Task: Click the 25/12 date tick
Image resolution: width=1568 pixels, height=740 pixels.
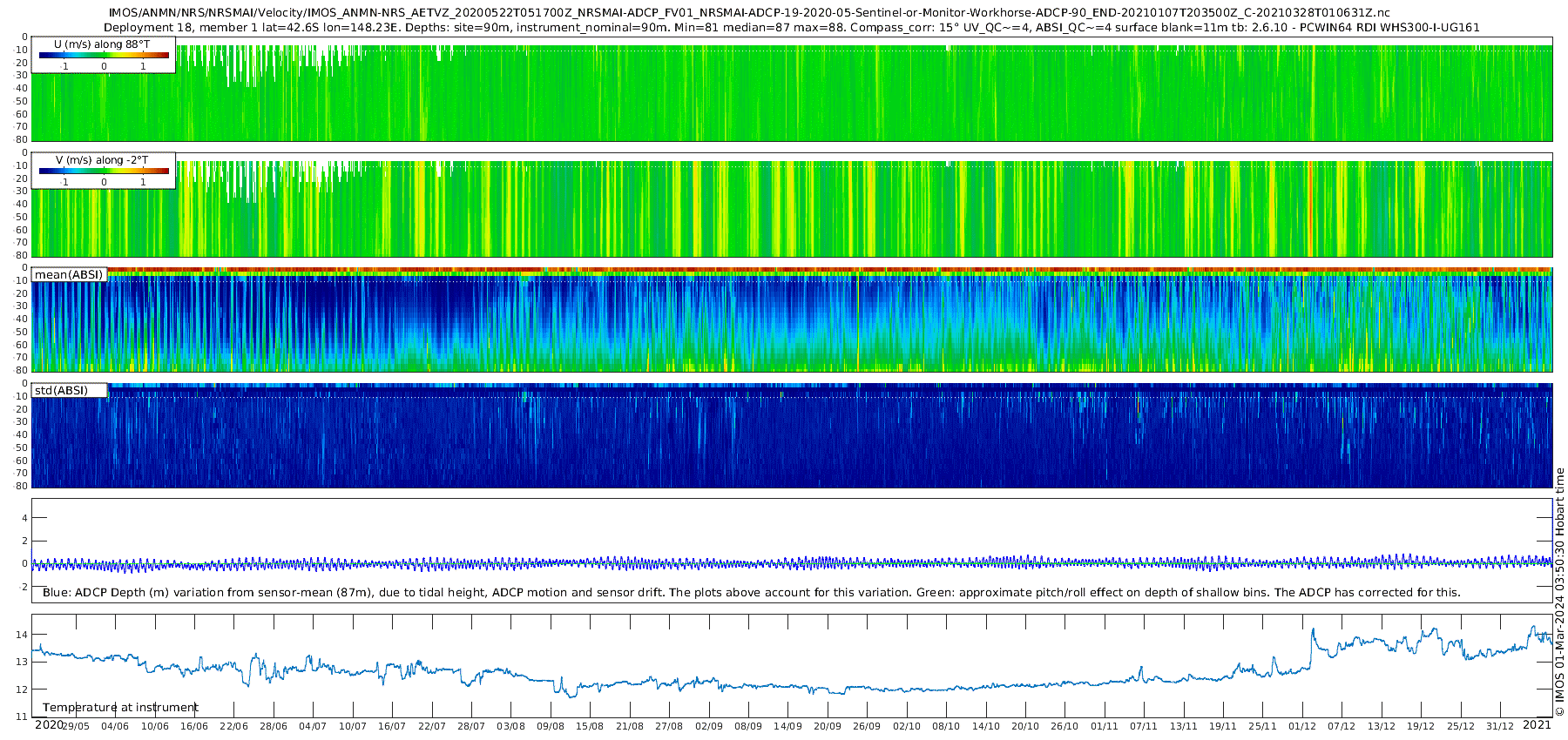Action: click(1460, 726)
